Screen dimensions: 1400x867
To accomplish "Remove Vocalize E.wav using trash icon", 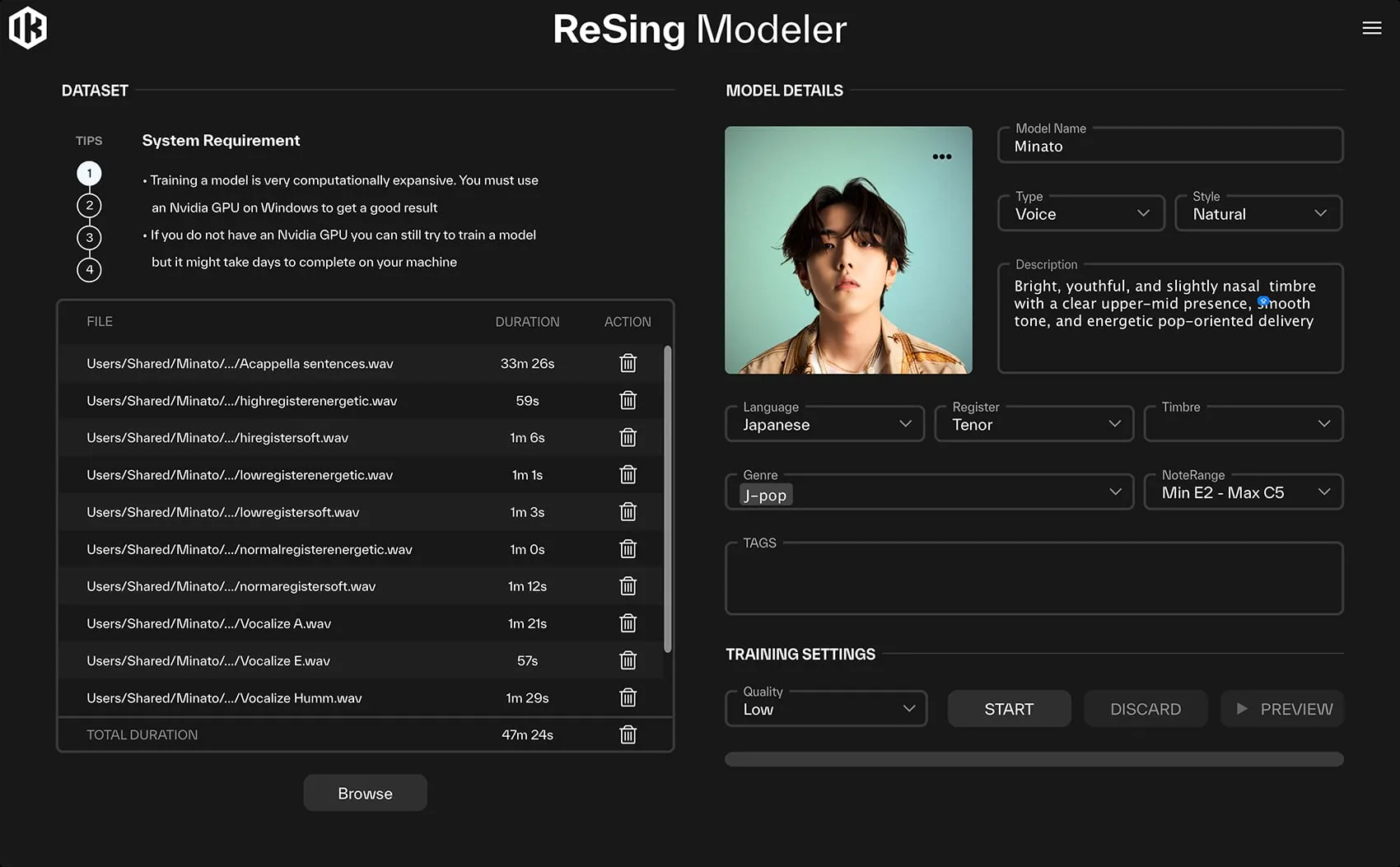I will coord(628,660).
